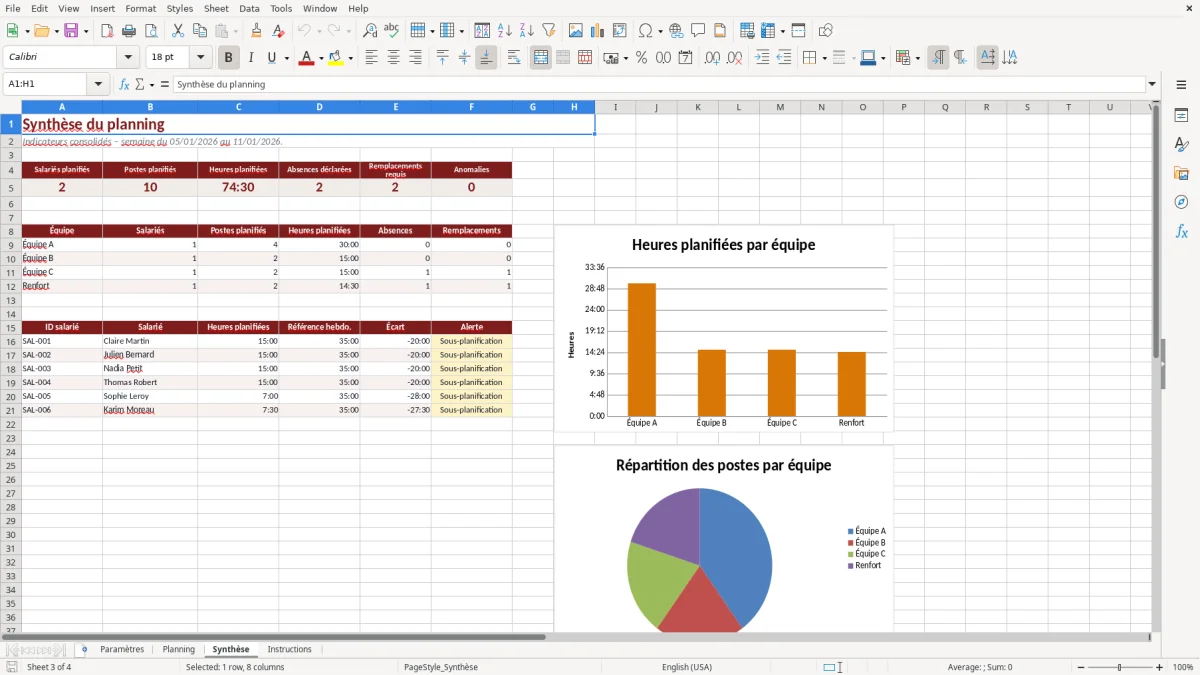Click the Insert Comment icon
This screenshot has width=1200, height=675.
click(x=698, y=31)
